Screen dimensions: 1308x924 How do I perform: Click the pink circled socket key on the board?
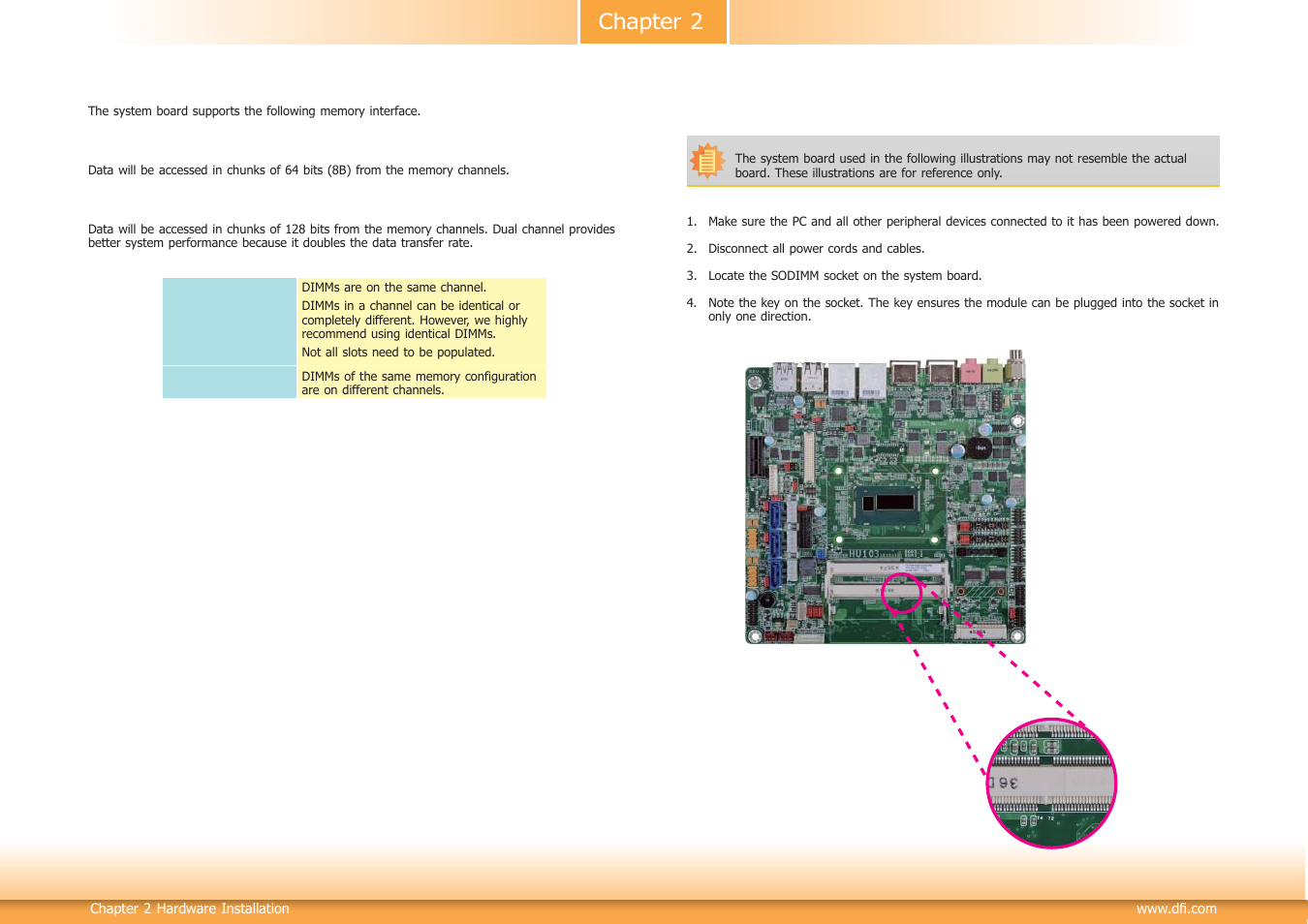pyautogui.click(x=901, y=594)
